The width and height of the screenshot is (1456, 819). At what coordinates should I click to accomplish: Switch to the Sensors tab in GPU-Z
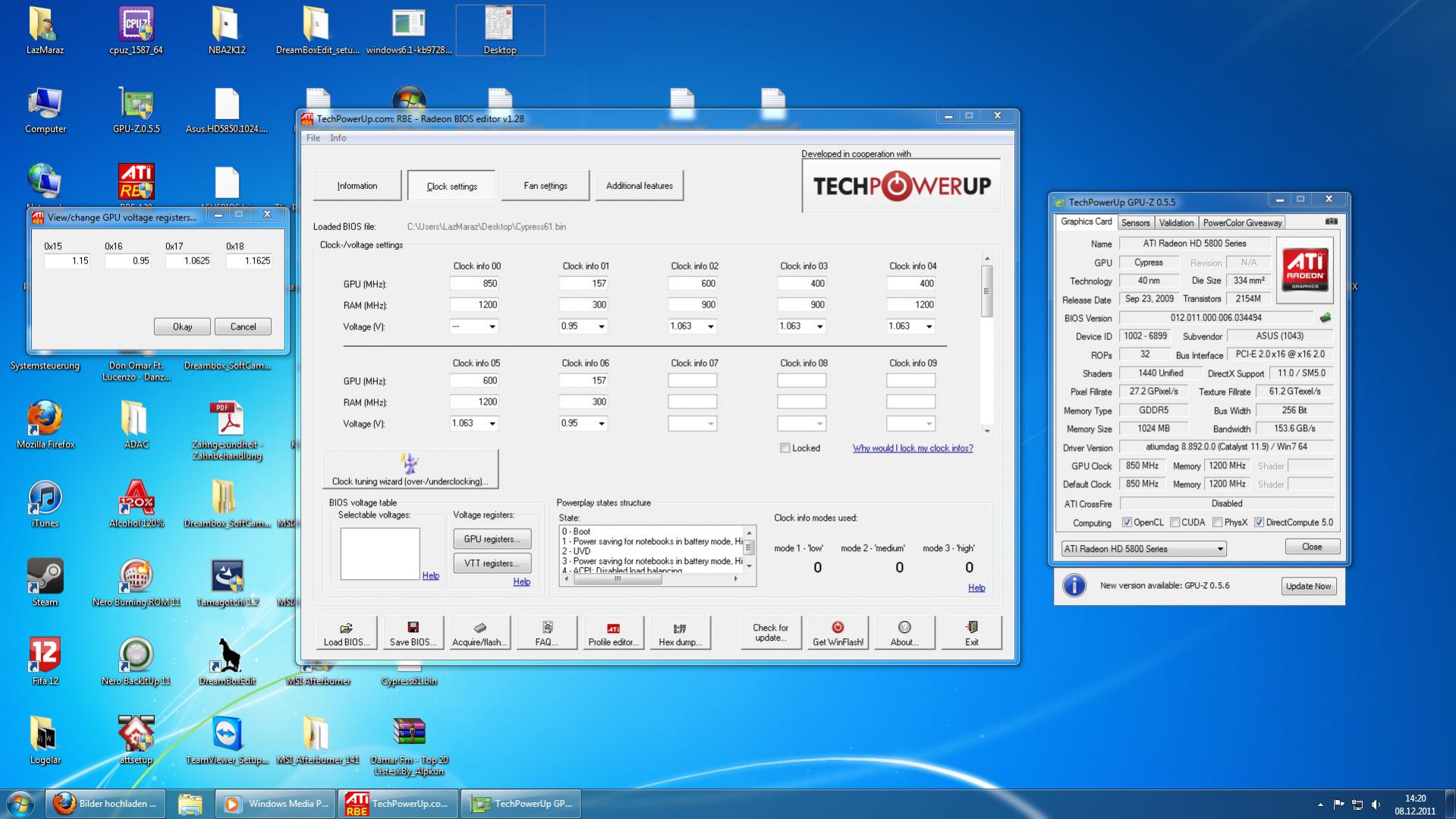point(1135,222)
